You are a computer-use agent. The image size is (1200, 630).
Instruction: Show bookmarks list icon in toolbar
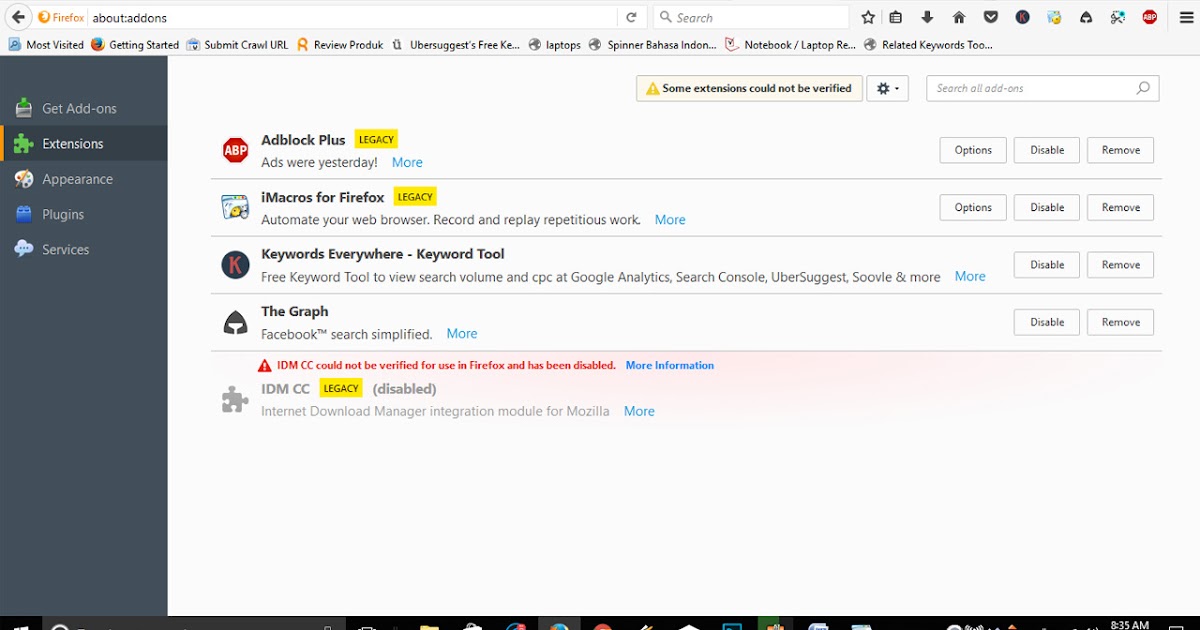pos(896,17)
